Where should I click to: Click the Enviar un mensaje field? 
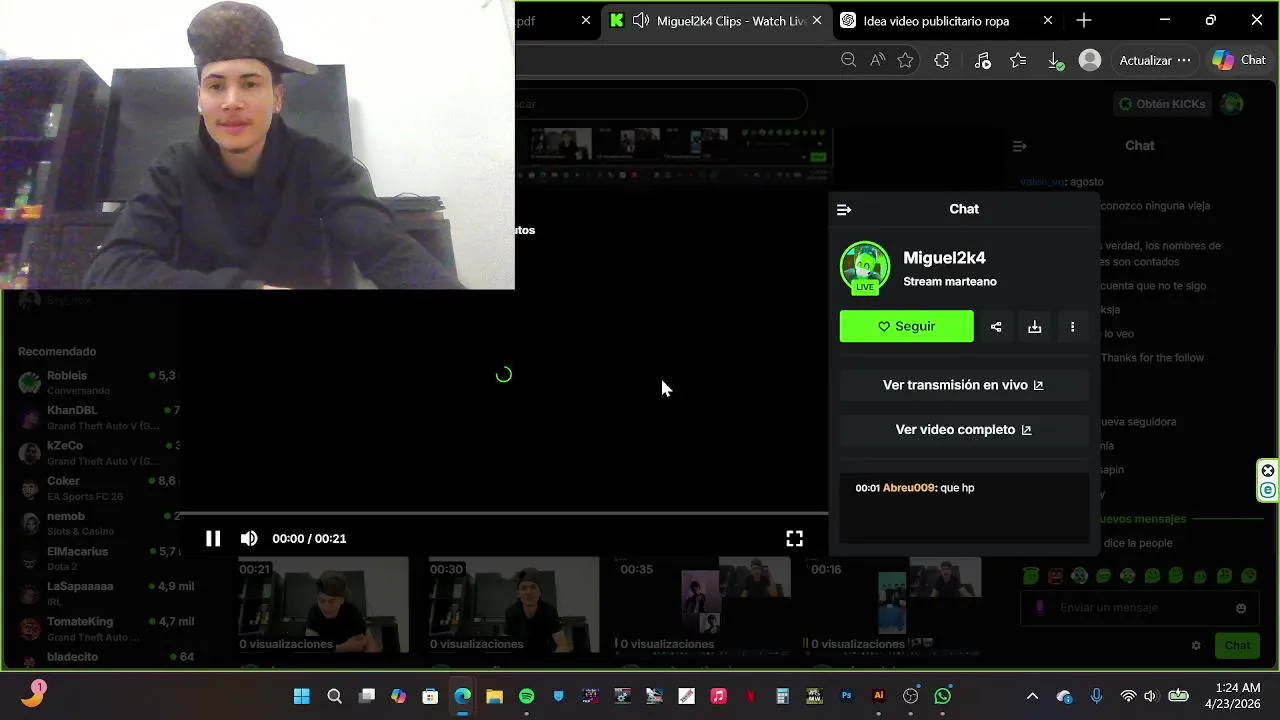[1140, 608]
